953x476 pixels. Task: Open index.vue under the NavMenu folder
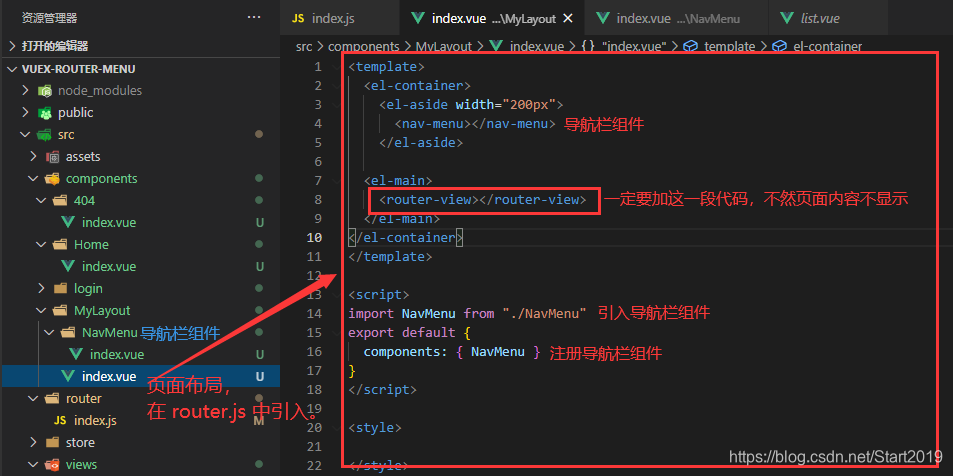point(117,354)
